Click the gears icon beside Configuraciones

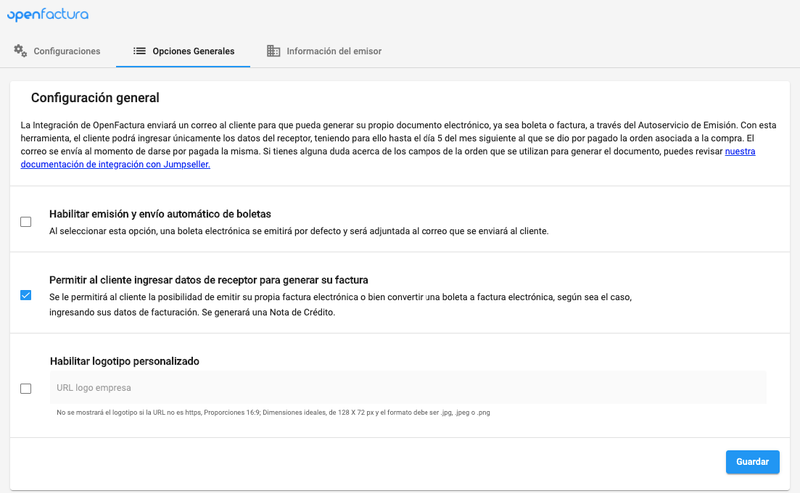pos(20,51)
